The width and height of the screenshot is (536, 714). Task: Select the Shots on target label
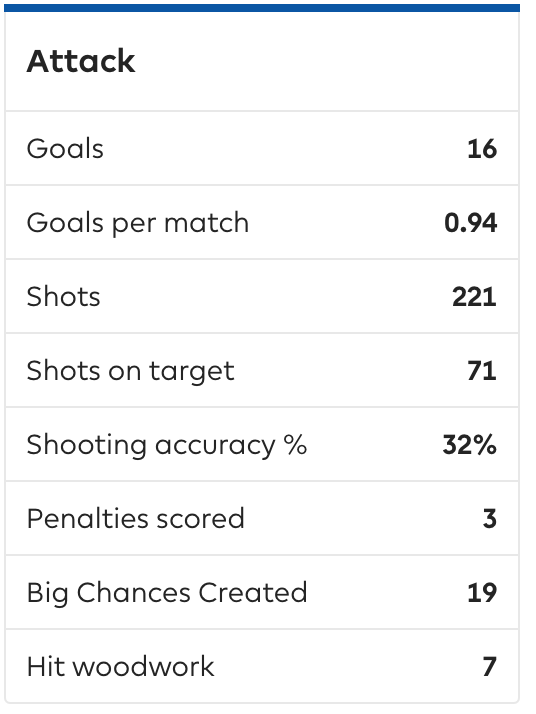pyautogui.click(x=130, y=371)
